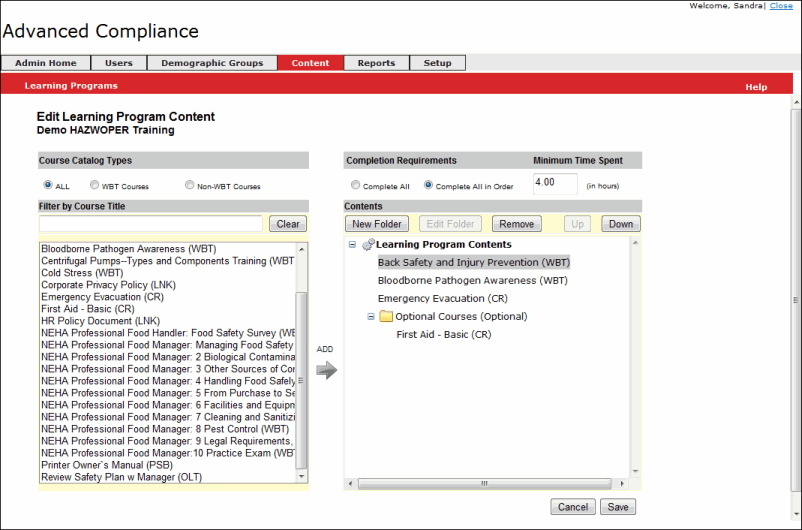Open the Content tab
802x530 pixels.
click(310, 63)
